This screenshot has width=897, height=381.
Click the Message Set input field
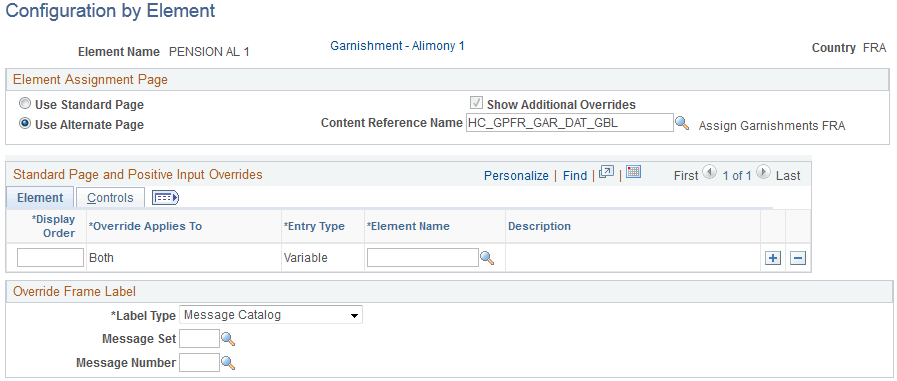coord(199,339)
